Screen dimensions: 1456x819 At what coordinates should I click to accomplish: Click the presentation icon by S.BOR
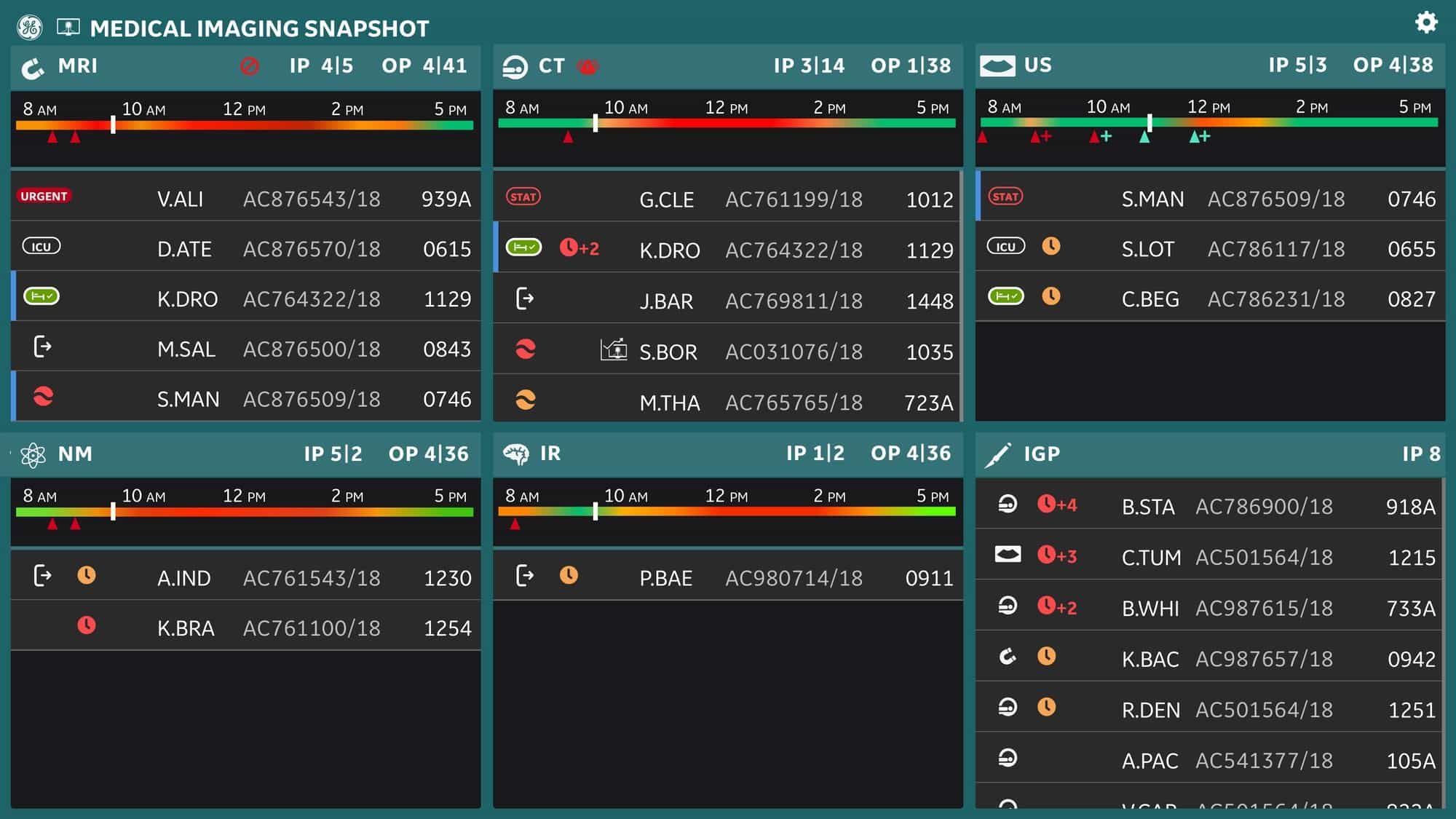(613, 350)
